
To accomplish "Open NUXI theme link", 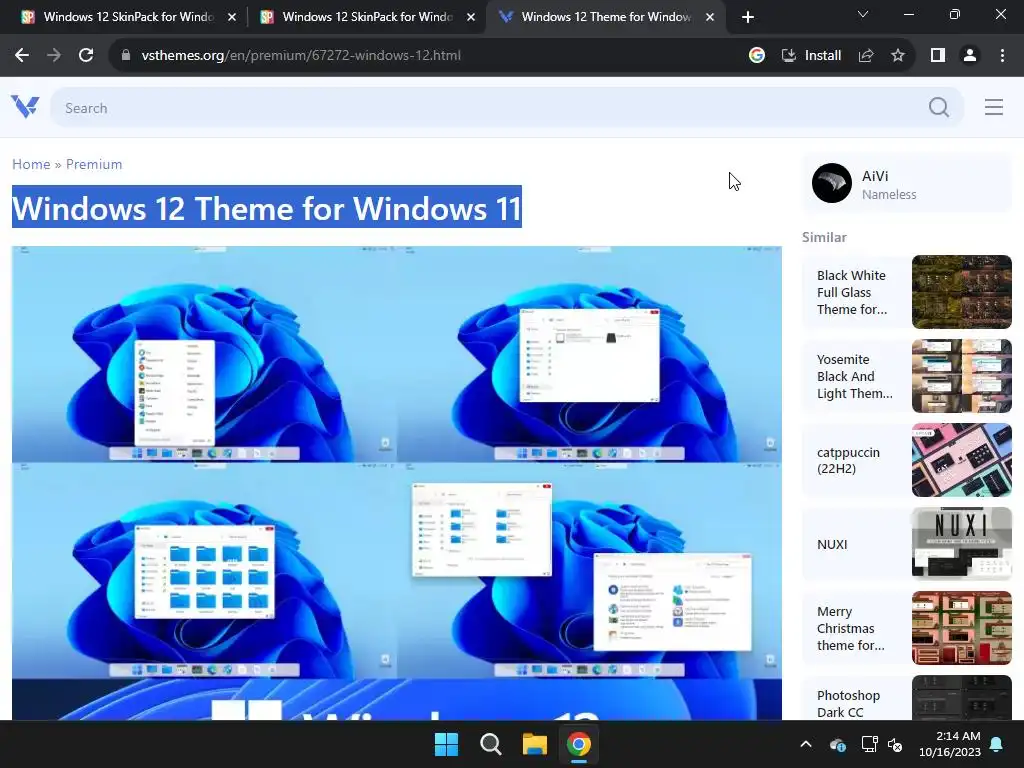I will (832, 545).
